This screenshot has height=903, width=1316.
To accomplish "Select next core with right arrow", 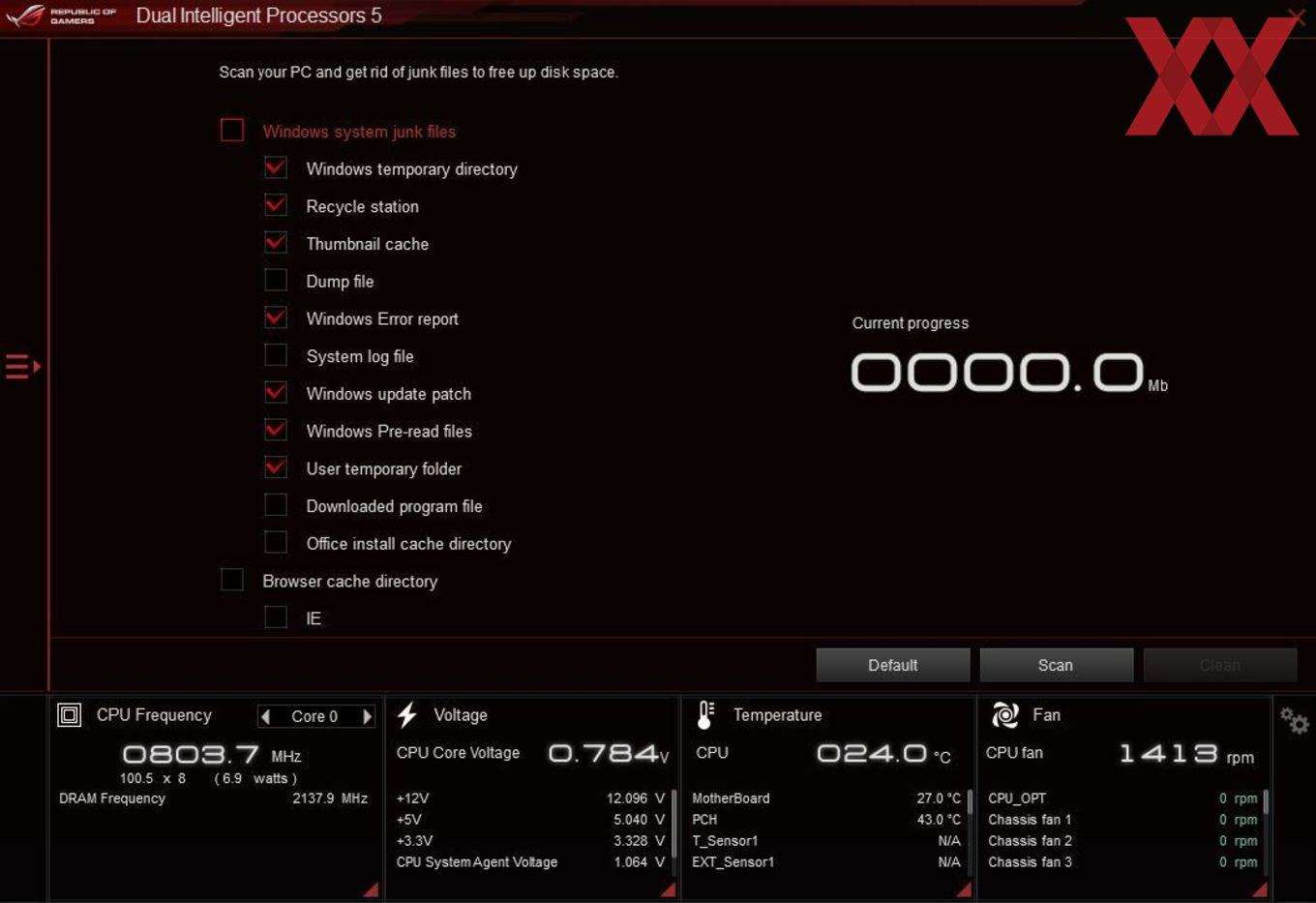I will click(x=367, y=716).
